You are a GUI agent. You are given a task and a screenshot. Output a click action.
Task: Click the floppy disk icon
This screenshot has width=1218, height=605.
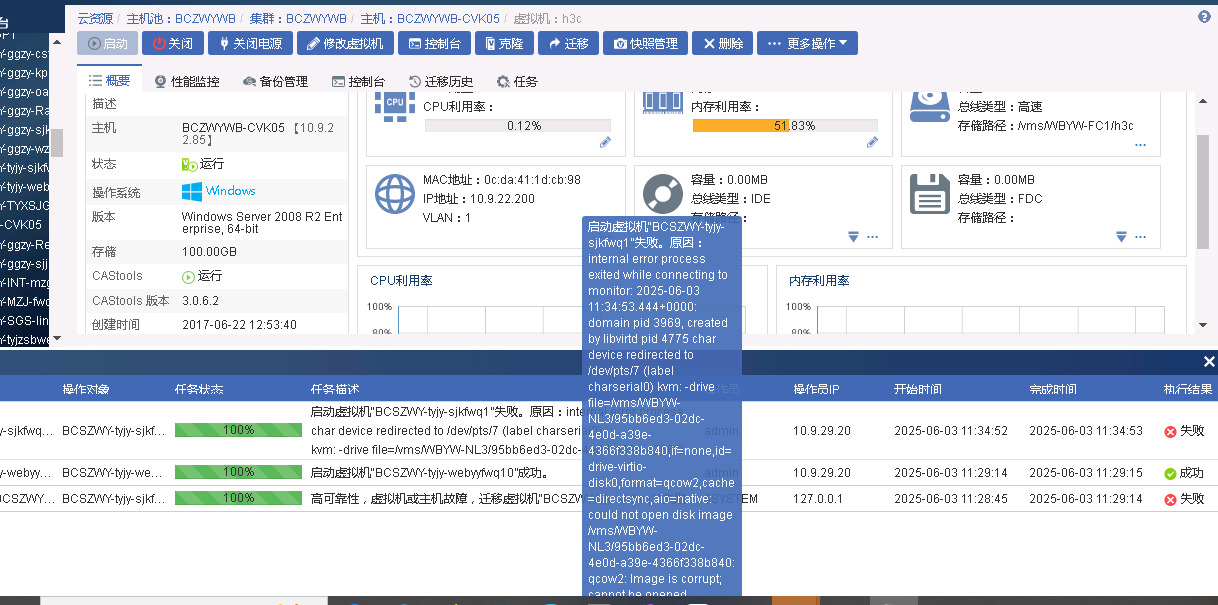(929, 194)
